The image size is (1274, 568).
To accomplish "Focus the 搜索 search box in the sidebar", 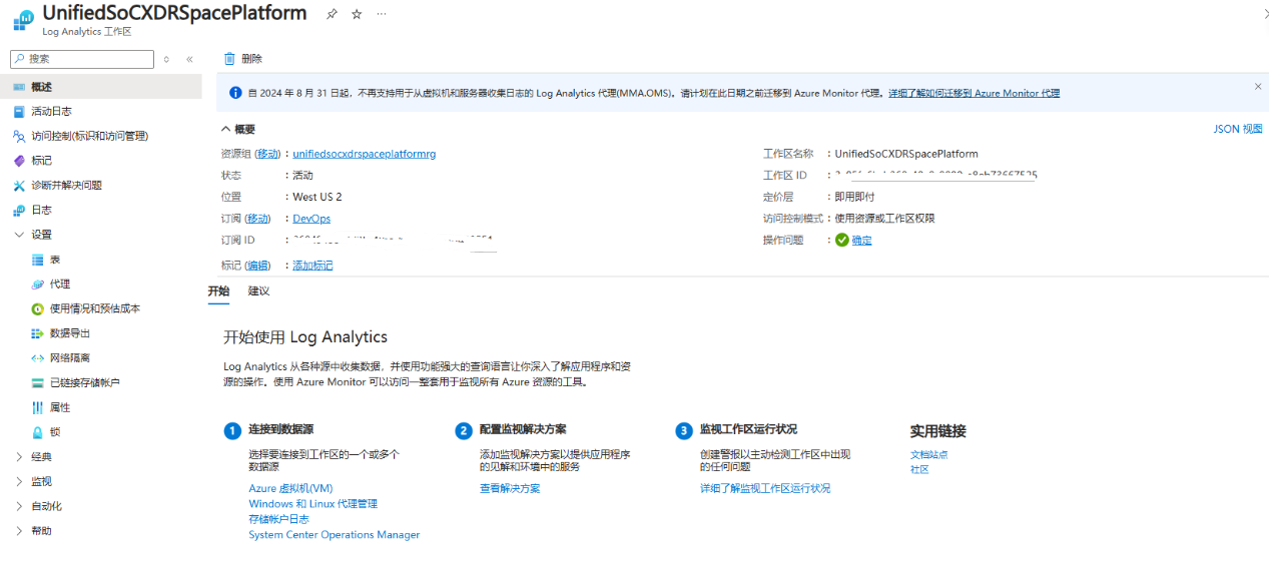I will point(82,59).
